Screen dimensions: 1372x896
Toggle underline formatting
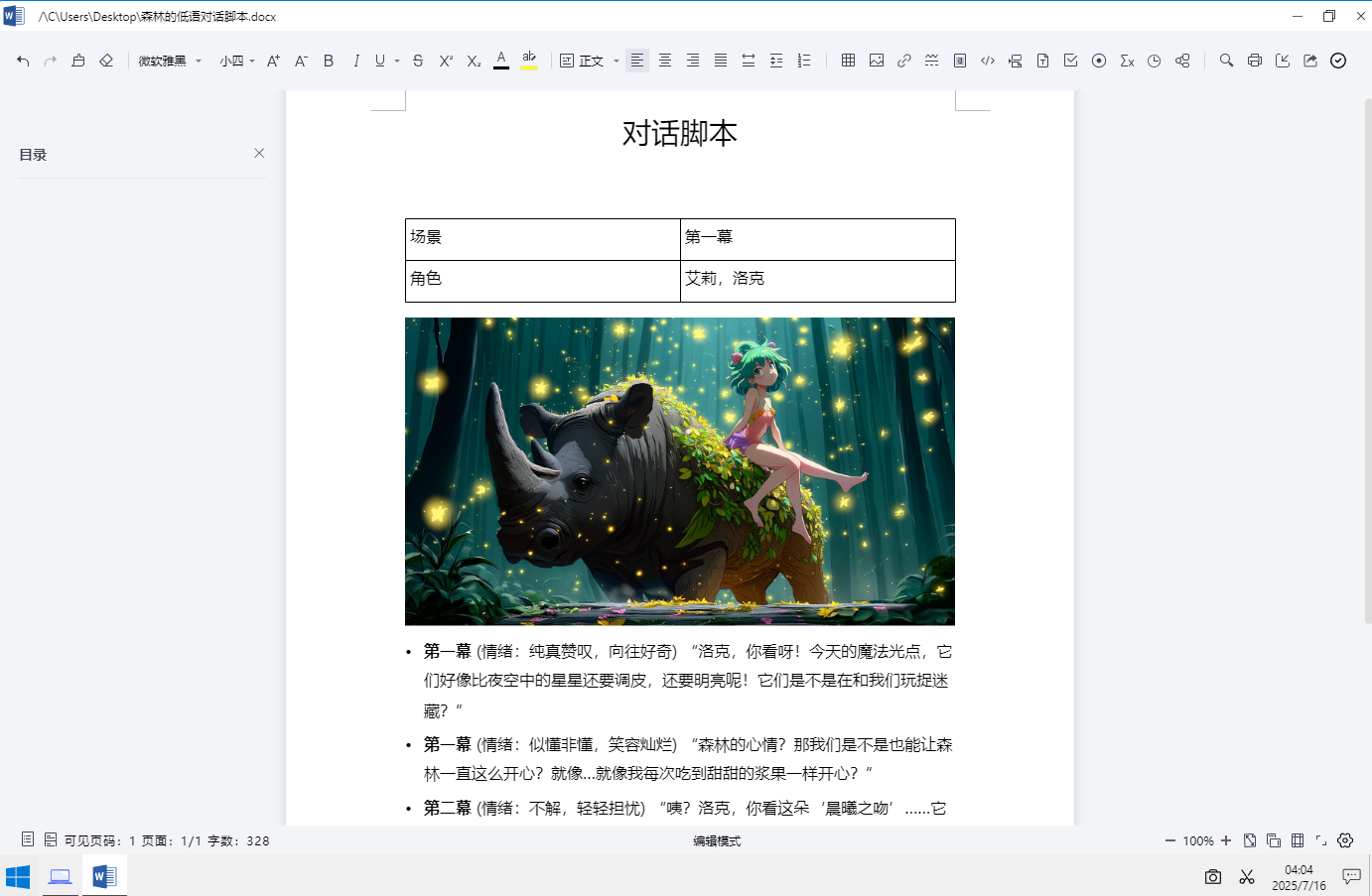click(x=380, y=61)
